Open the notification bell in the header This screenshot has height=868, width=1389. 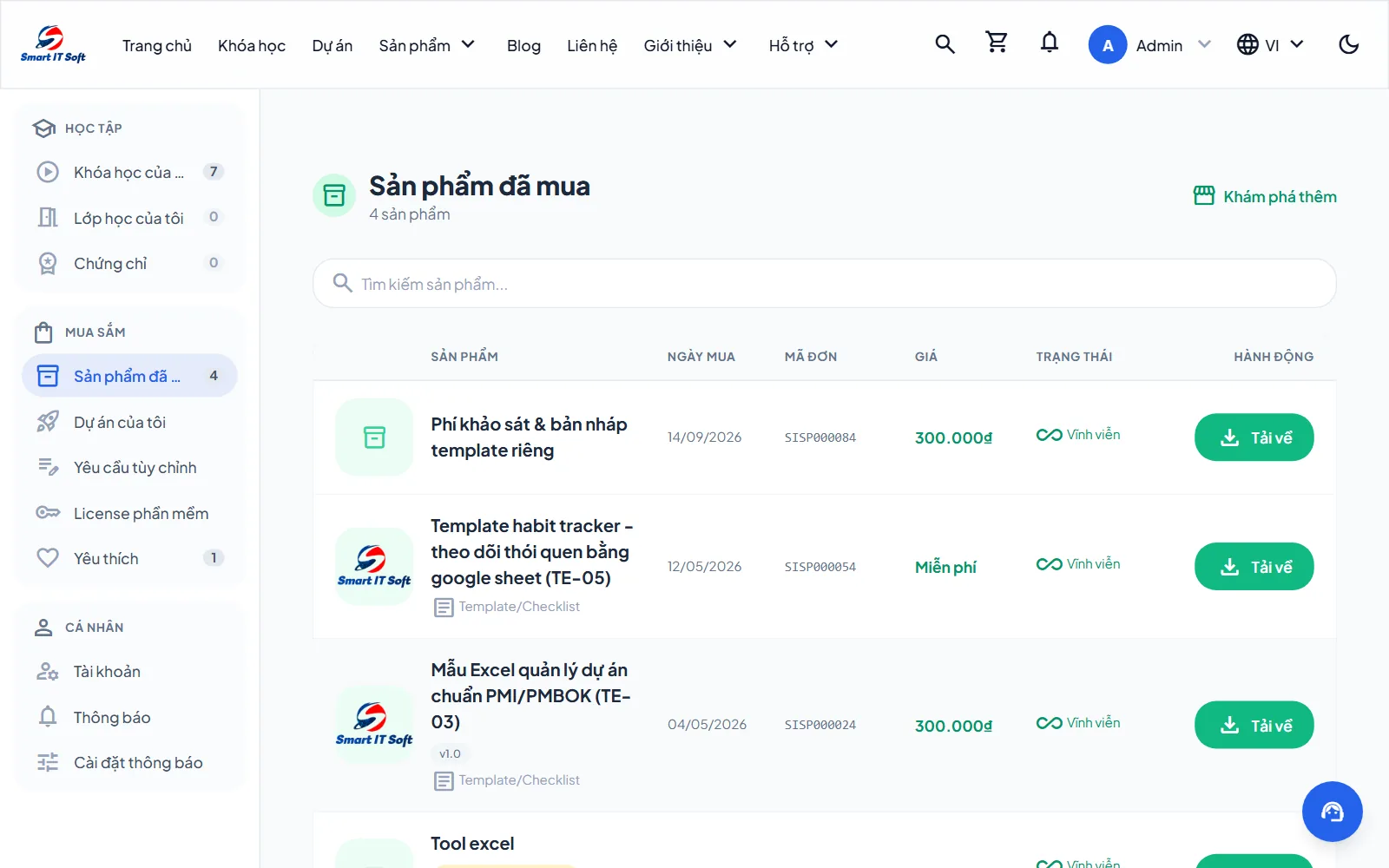(x=1050, y=43)
